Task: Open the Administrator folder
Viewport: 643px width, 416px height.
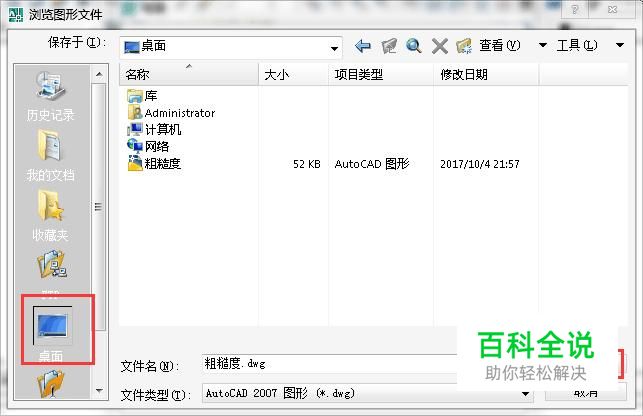Action: [171, 113]
